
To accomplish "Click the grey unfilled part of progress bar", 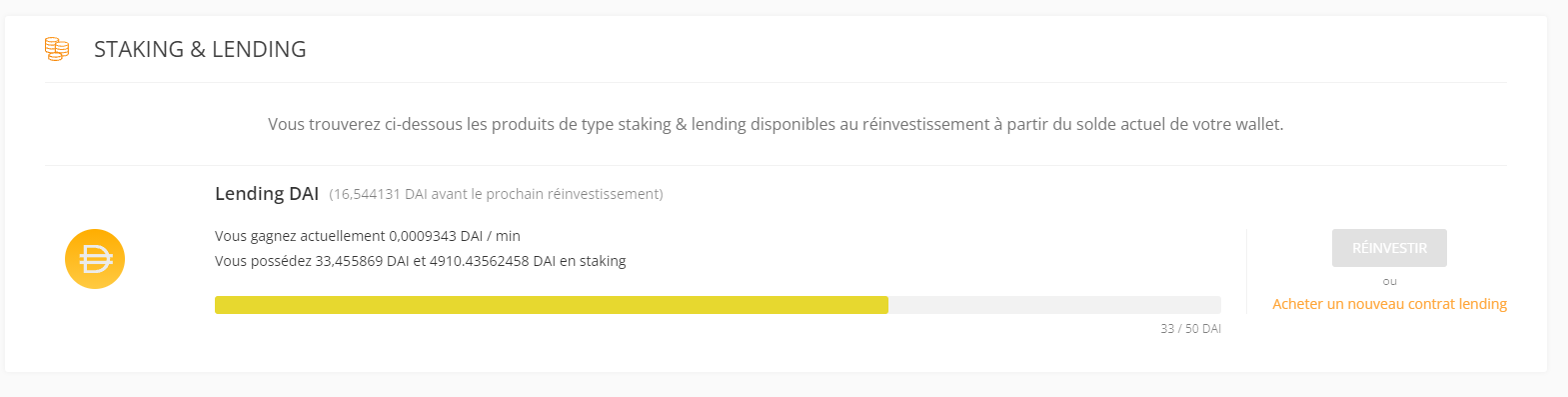I will (x=1054, y=305).
